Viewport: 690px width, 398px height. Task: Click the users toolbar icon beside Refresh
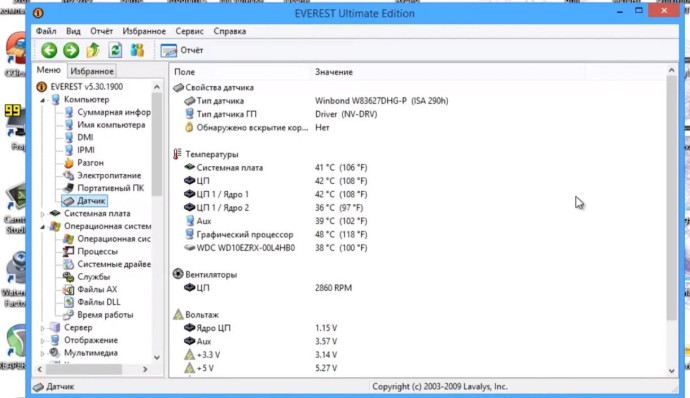click(137, 50)
